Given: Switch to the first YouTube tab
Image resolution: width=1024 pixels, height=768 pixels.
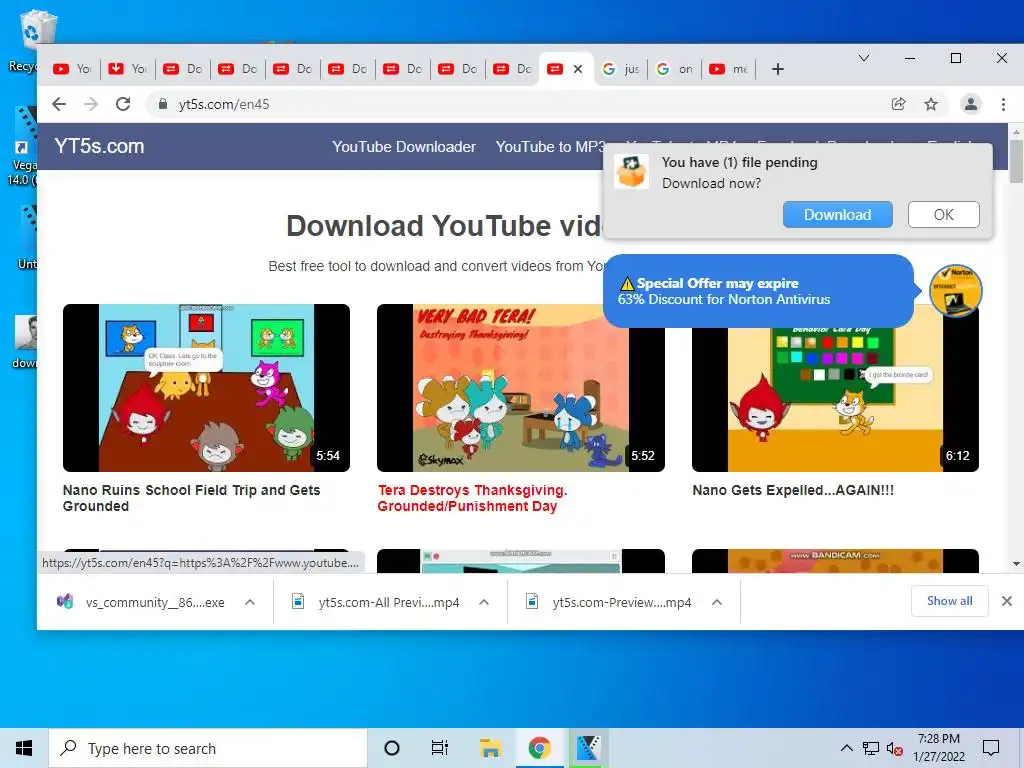Looking at the screenshot, I should pos(72,69).
